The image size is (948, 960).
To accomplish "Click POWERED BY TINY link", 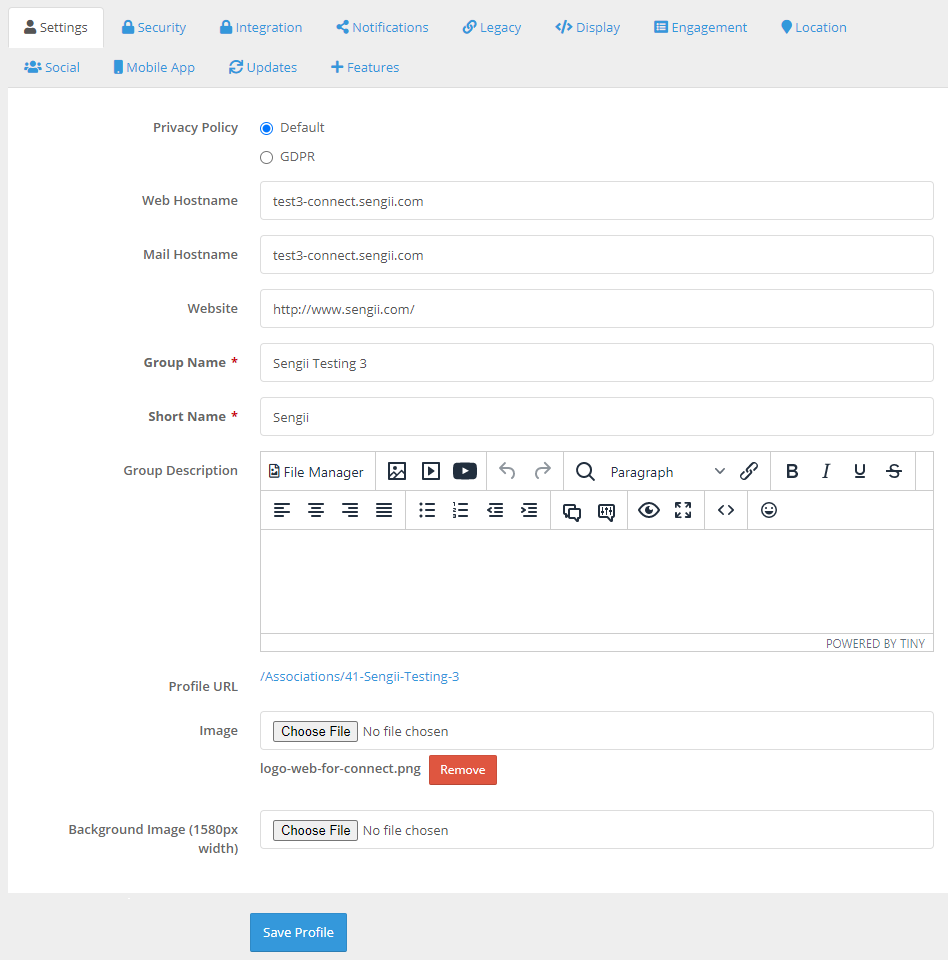I will 875,643.
